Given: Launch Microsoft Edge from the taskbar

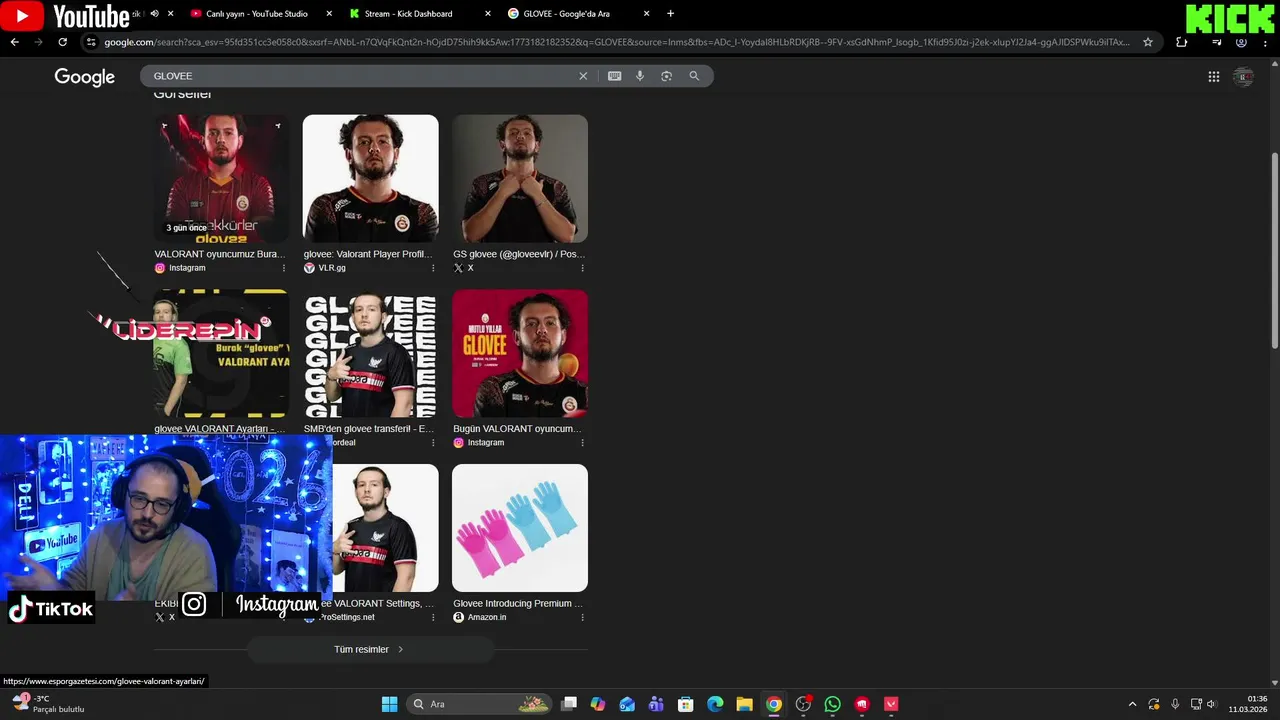Looking at the screenshot, I should click(x=715, y=704).
